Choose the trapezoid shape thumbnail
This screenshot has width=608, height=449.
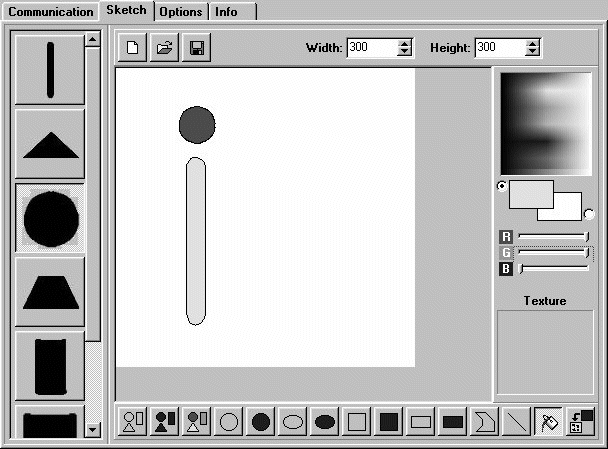click(x=50, y=292)
